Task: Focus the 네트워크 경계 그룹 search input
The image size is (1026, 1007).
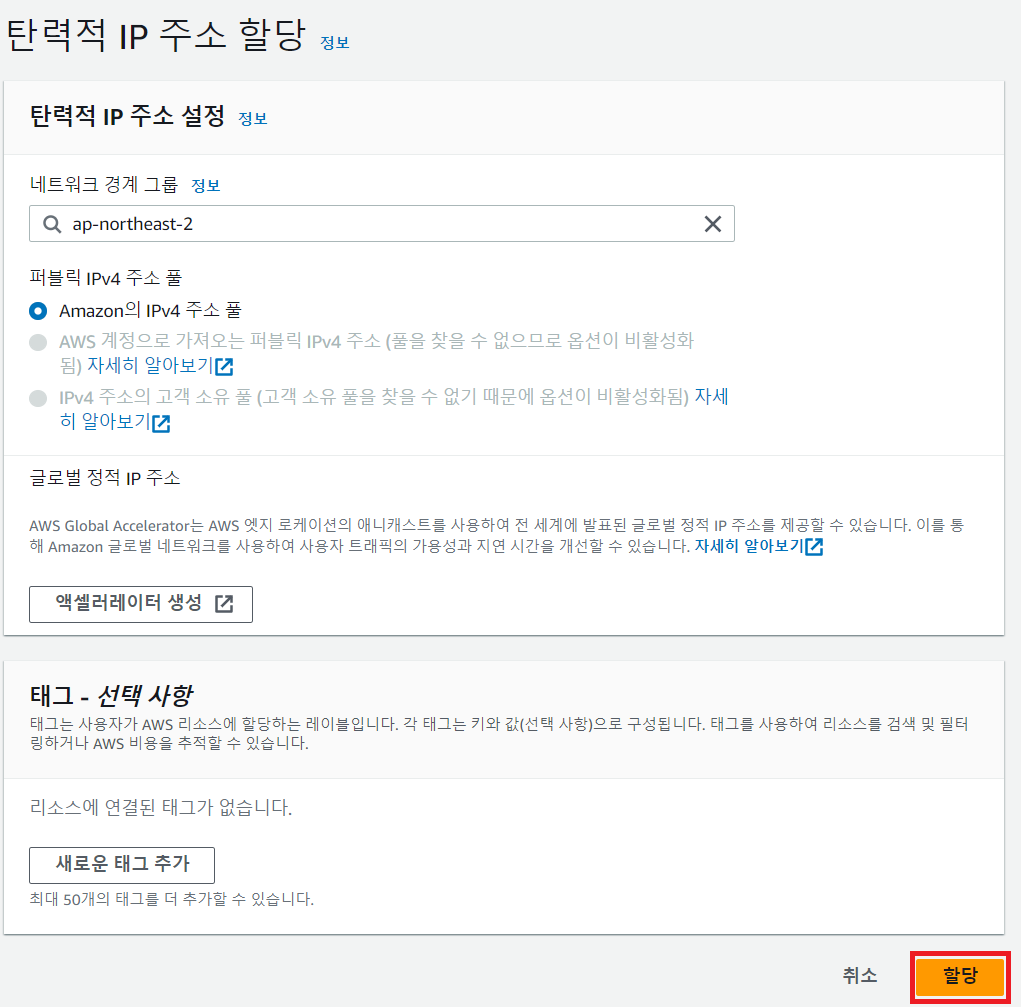Action: pos(381,224)
